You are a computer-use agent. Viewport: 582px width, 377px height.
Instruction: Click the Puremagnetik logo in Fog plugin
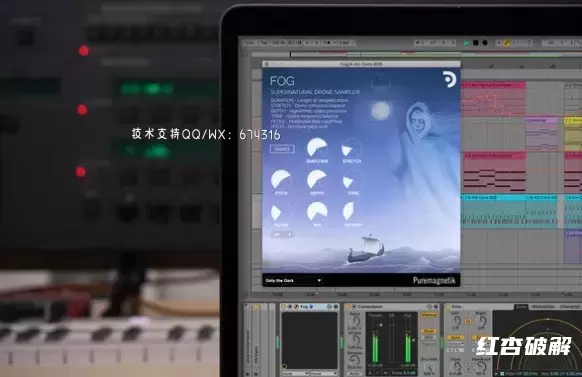coord(449,79)
